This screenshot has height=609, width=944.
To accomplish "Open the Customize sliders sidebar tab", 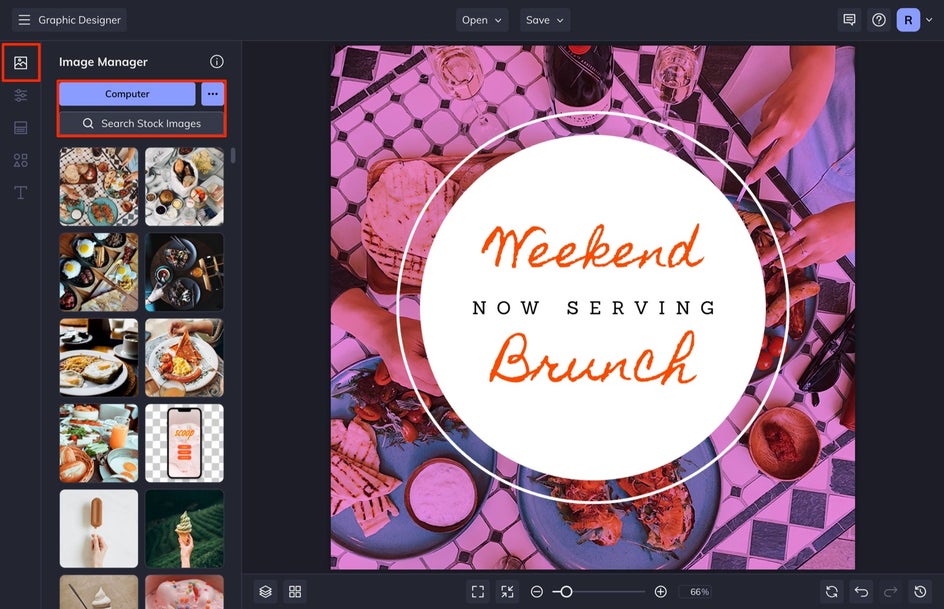I will [20, 95].
